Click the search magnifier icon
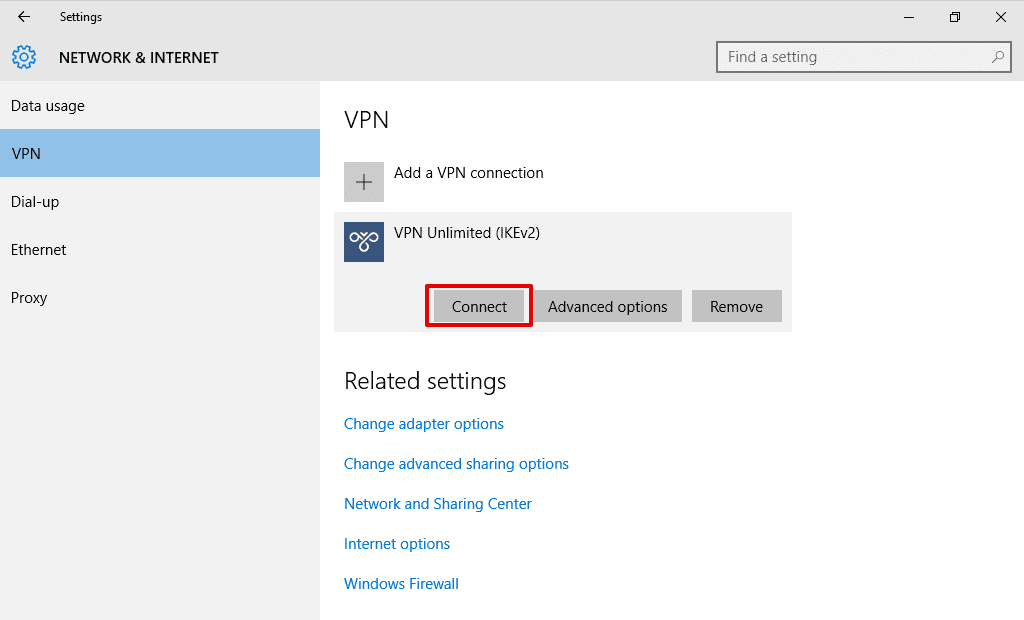 [998, 57]
